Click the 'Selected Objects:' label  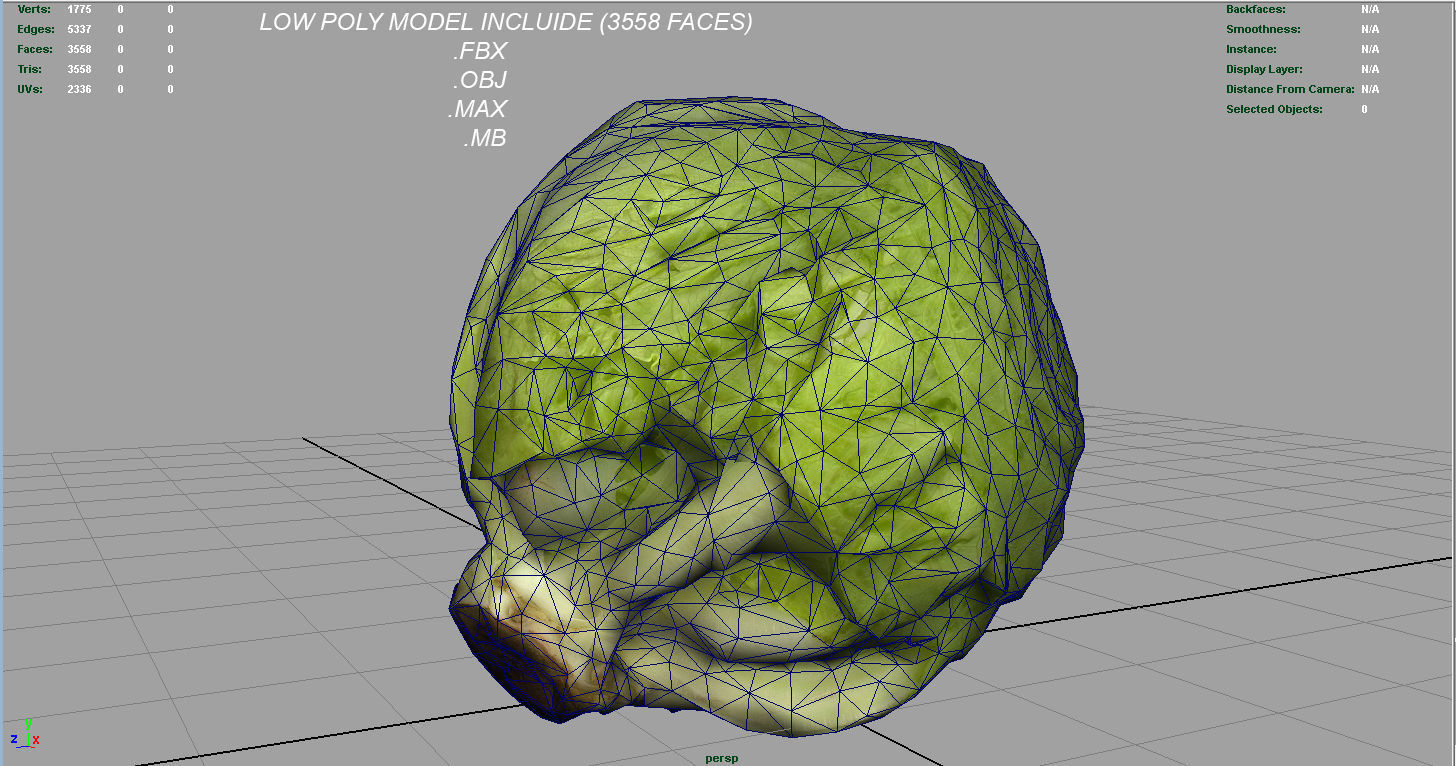[1274, 109]
